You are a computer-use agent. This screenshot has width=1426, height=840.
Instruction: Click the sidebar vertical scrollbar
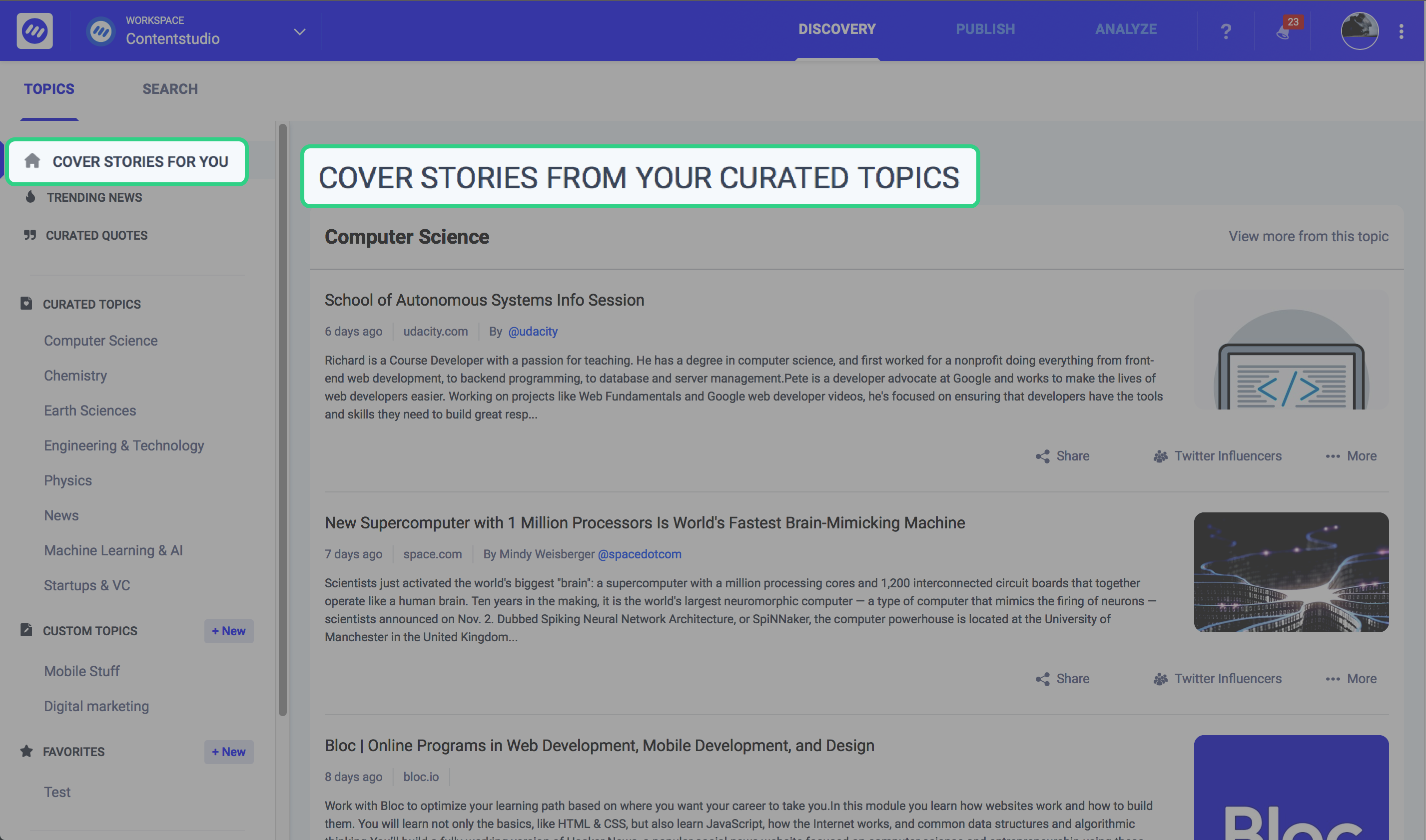pos(283,419)
